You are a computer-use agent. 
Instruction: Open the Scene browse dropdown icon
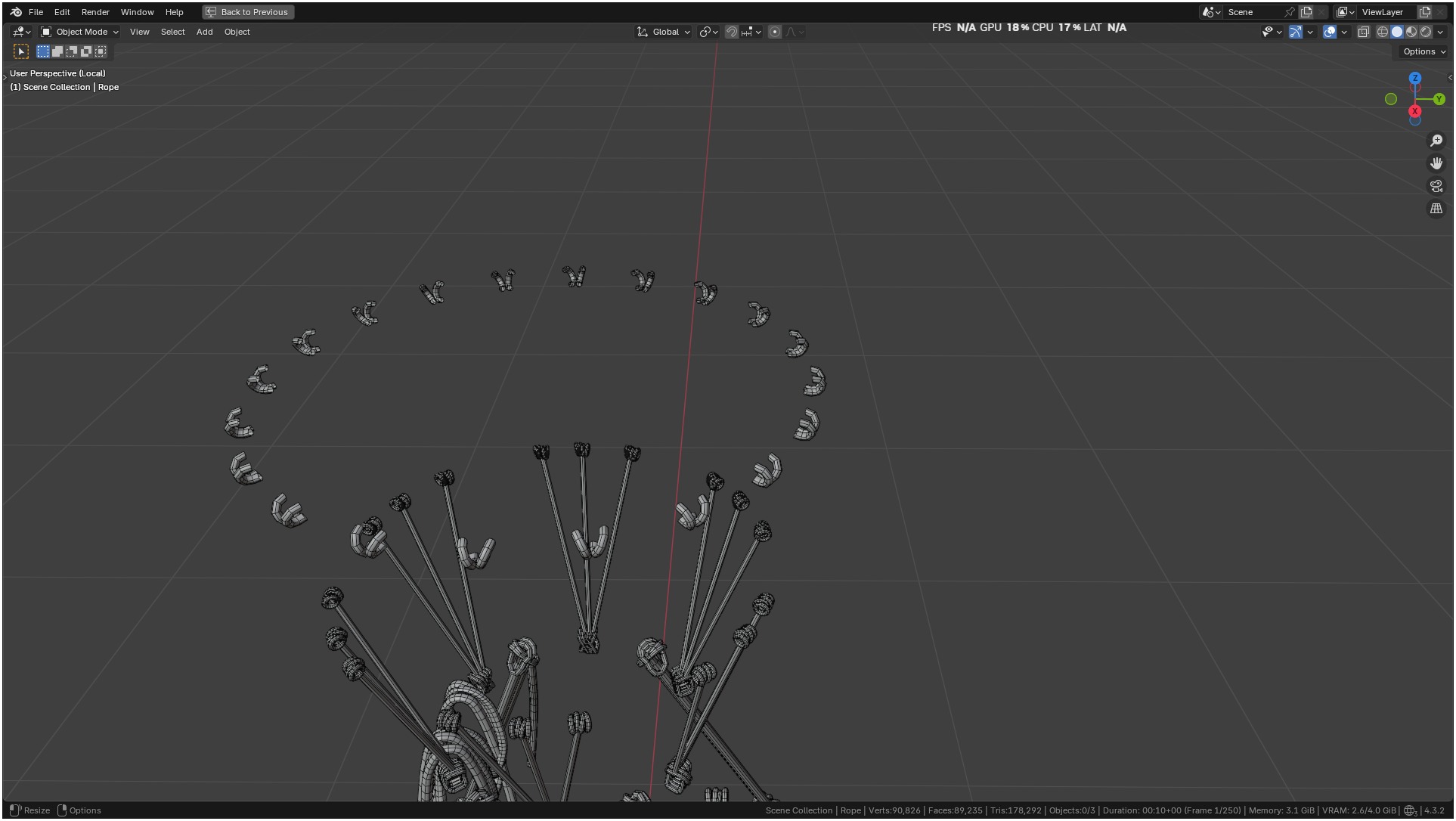point(1212,12)
